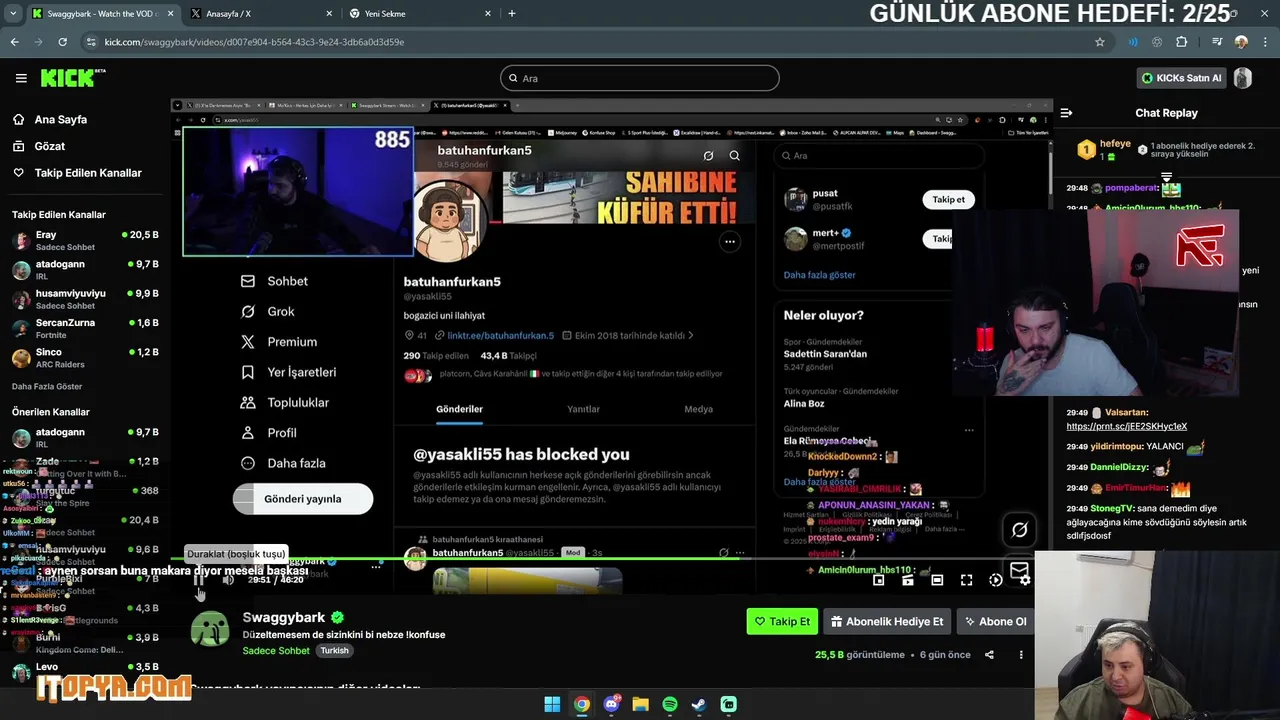The width and height of the screenshot is (1280, 720).
Task: Click the Ara search field
Action: pyautogui.click(x=640, y=78)
